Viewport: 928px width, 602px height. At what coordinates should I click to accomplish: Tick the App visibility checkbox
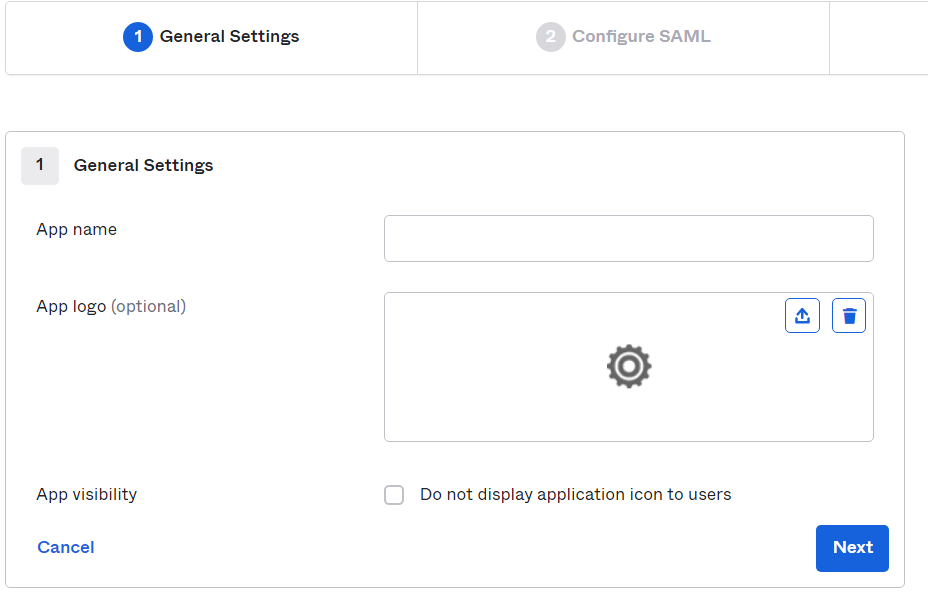[394, 495]
